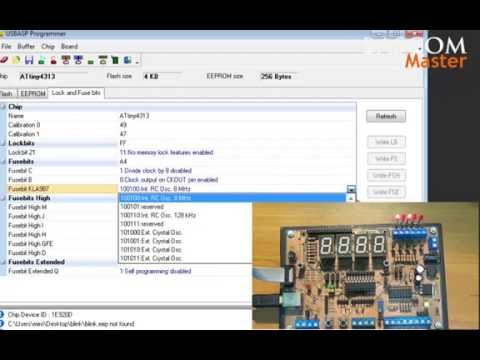The width and height of the screenshot is (480, 360).
Task: Open the File menu
Action: [6, 46]
